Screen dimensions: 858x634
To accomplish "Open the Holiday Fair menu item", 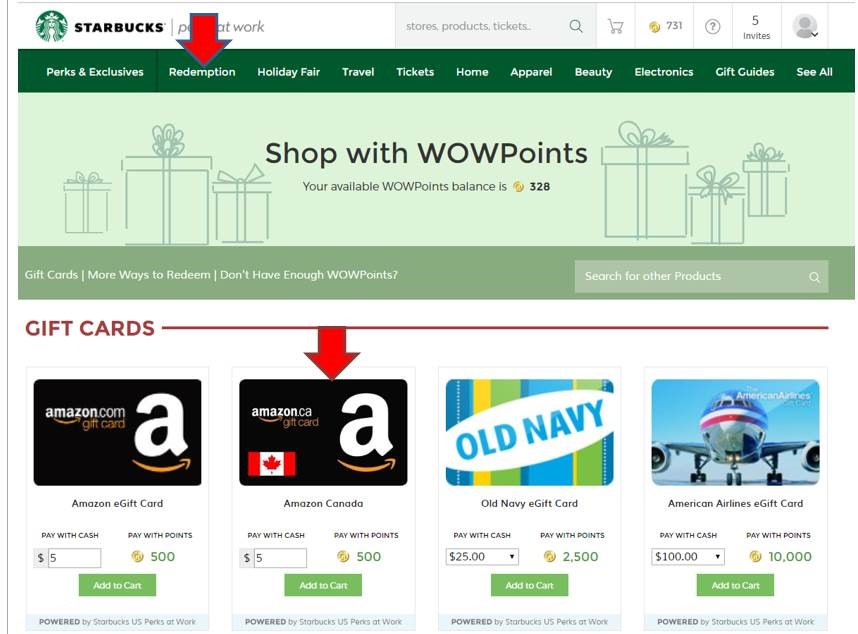I will click(288, 72).
